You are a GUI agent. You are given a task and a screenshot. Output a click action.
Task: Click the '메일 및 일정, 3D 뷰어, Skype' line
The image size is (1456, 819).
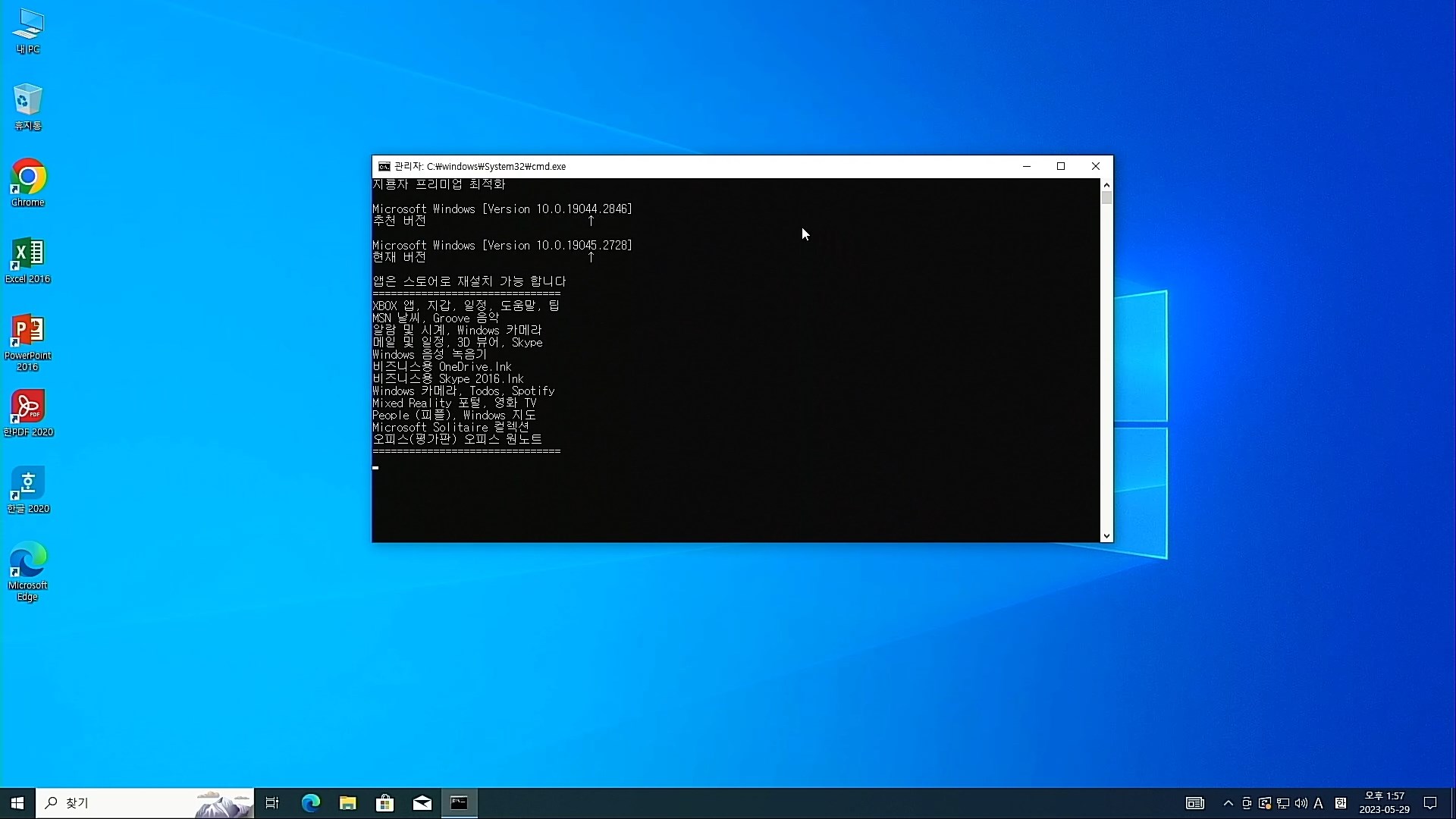pyautogui.click(x=457, y=342)
